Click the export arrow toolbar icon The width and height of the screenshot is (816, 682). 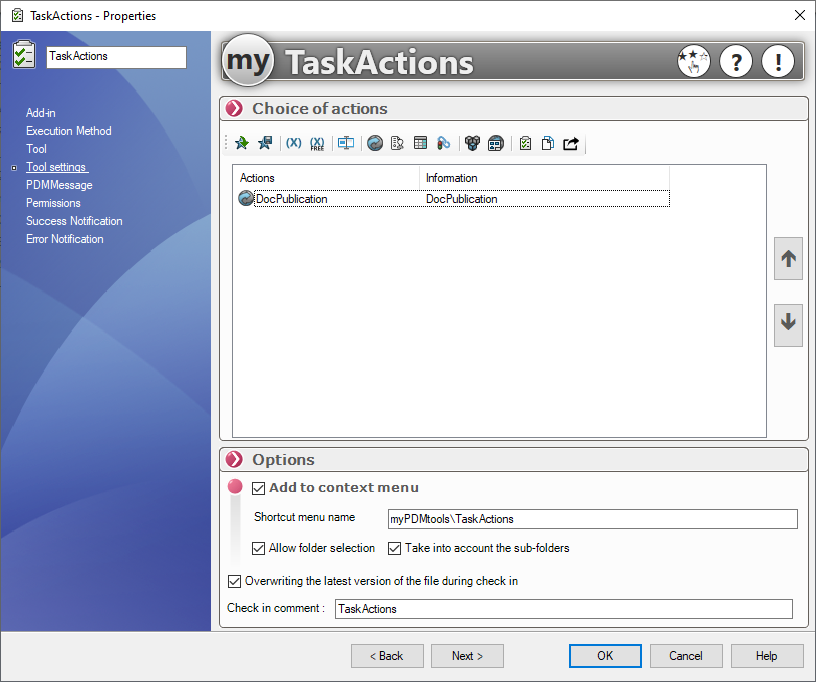[571, 144]
